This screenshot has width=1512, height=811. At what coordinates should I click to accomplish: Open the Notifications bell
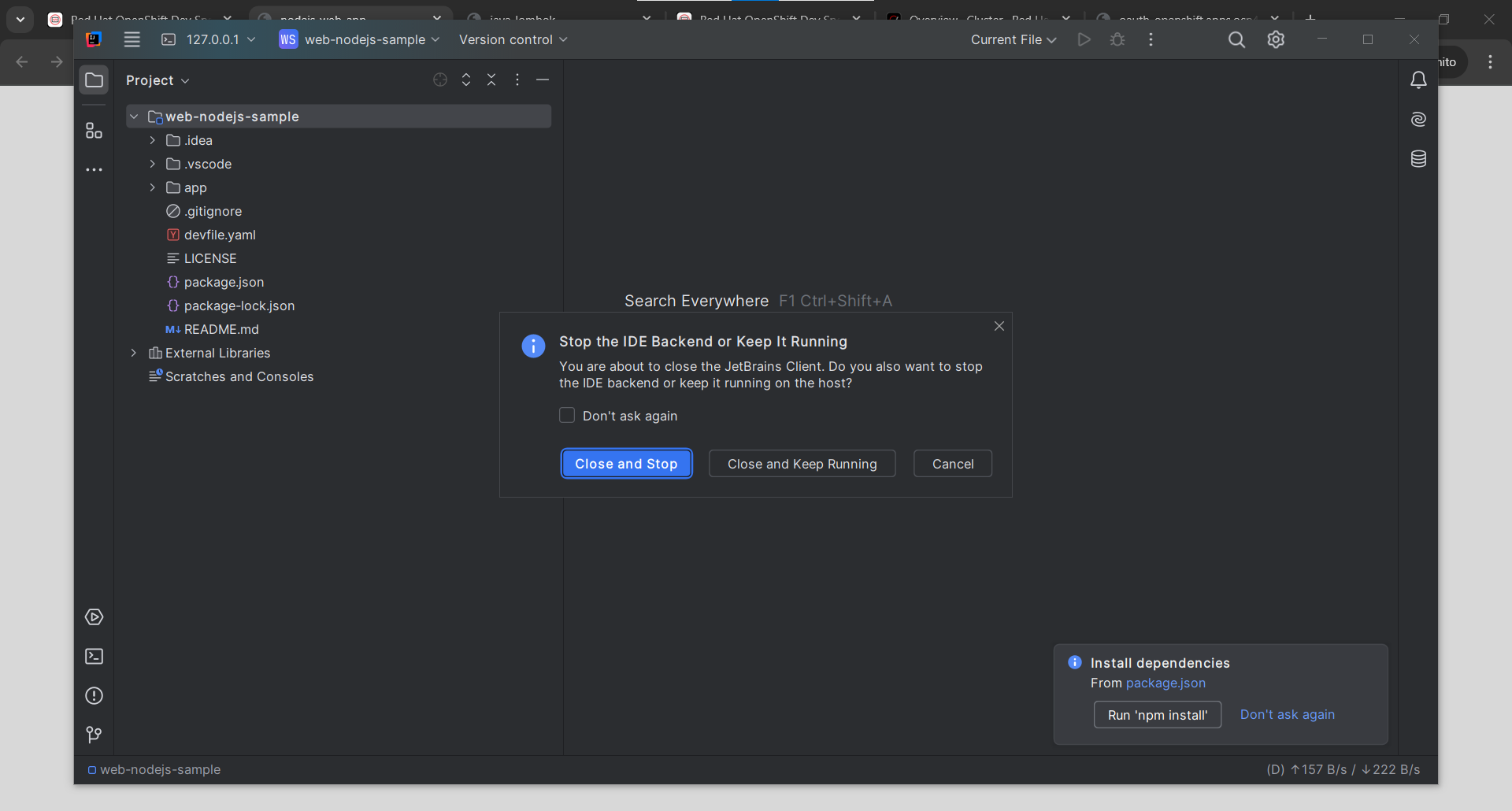point(1418,80)
